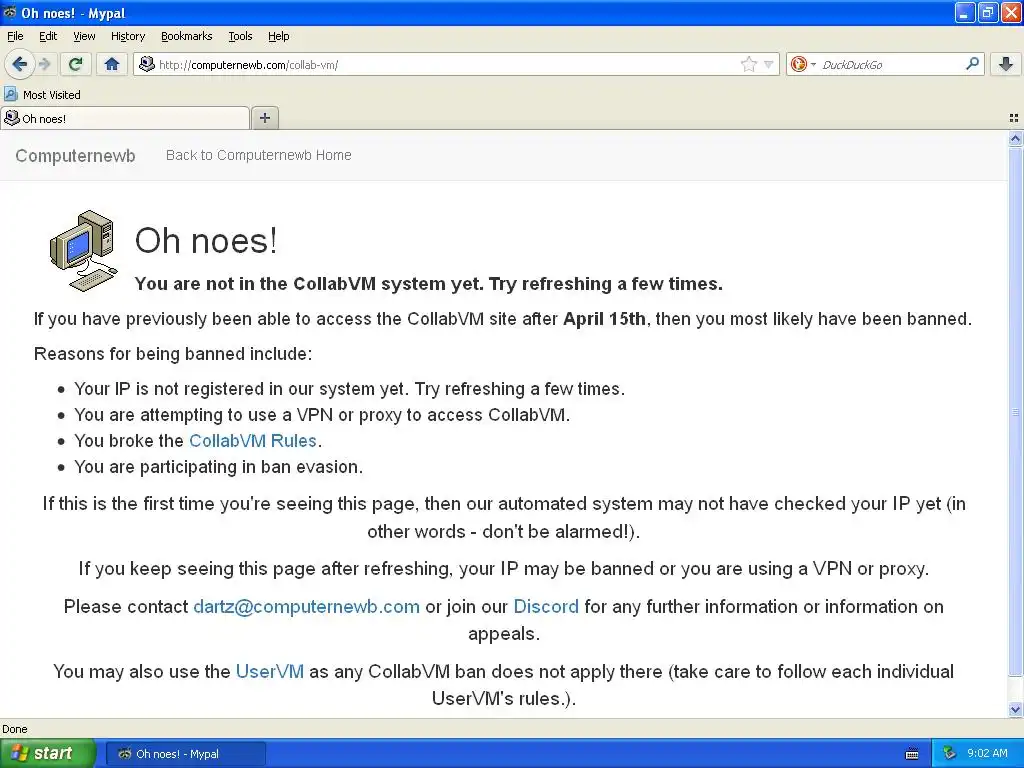
Task: Click 'Reasons for being banned include:' text
Action: point(173,354)
